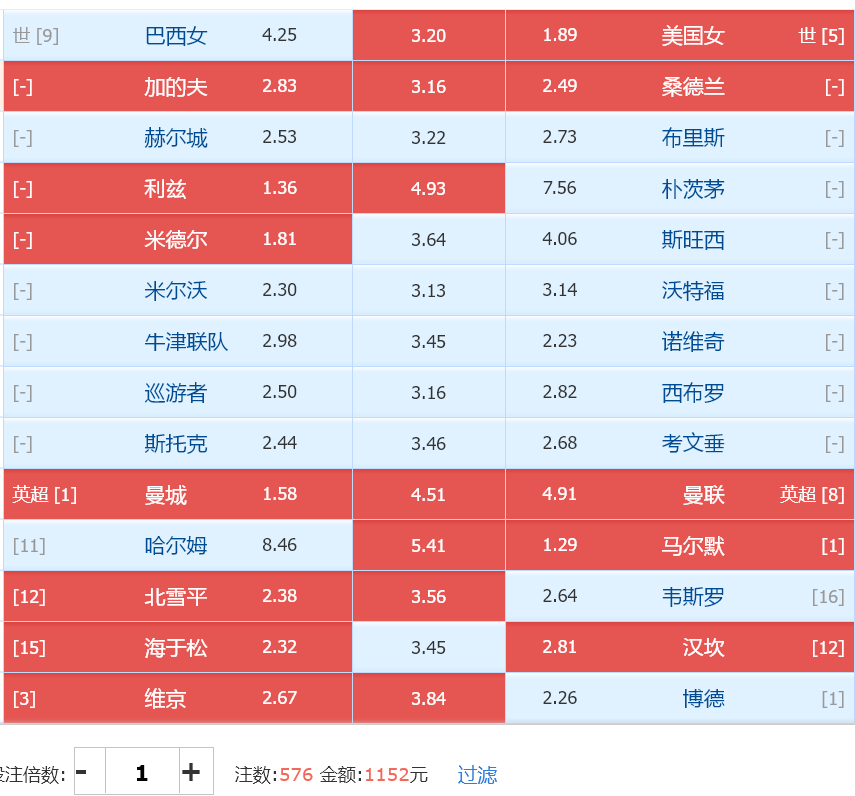
Task: Pick 诺维奇 away win odds 2.23
Action: point(679,341)
